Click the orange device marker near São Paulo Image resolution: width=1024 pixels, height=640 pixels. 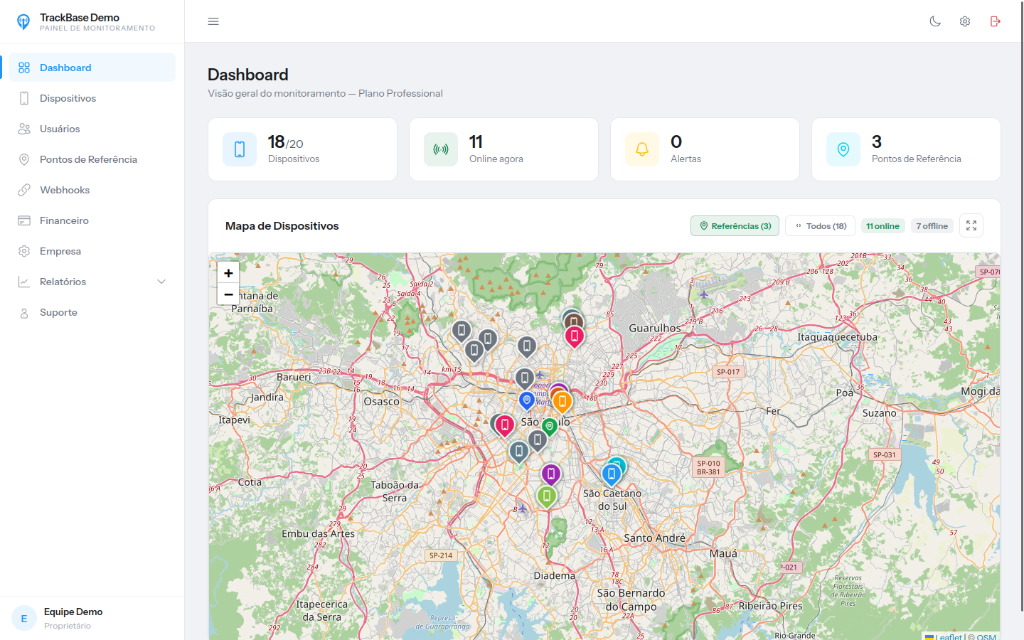point(562,402)
